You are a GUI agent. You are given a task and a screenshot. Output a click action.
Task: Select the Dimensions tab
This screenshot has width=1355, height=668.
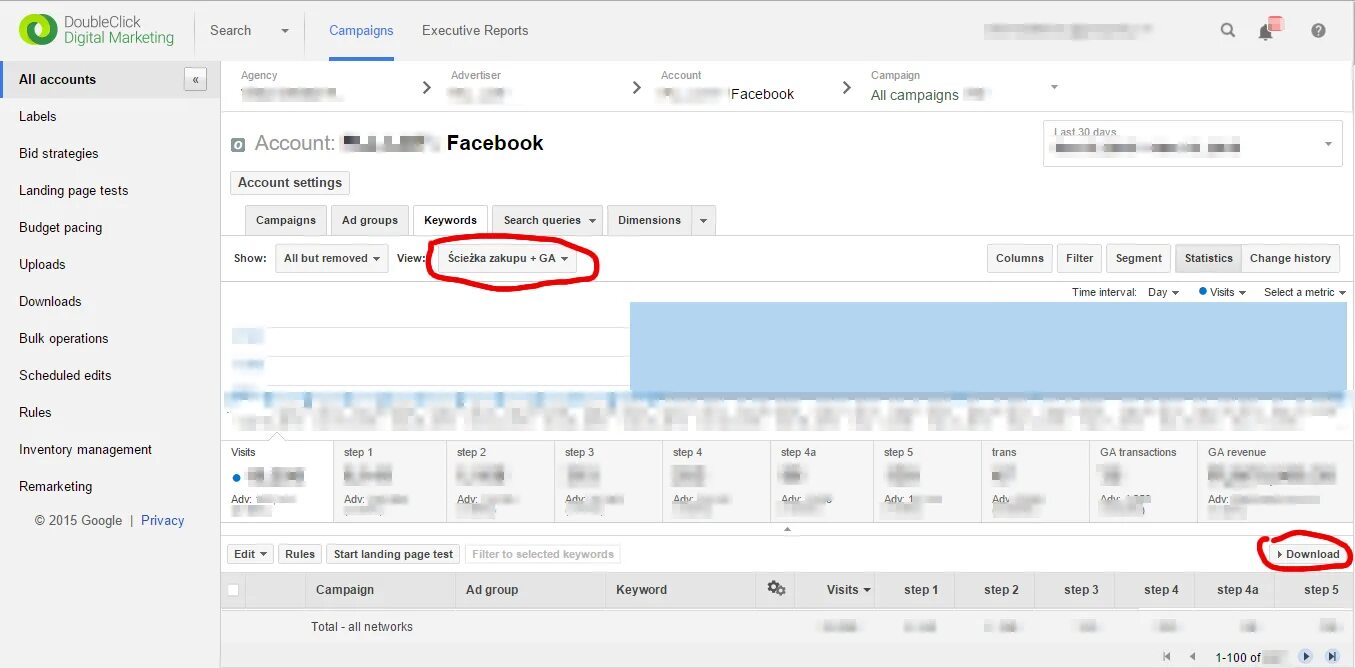coord(649,221)
